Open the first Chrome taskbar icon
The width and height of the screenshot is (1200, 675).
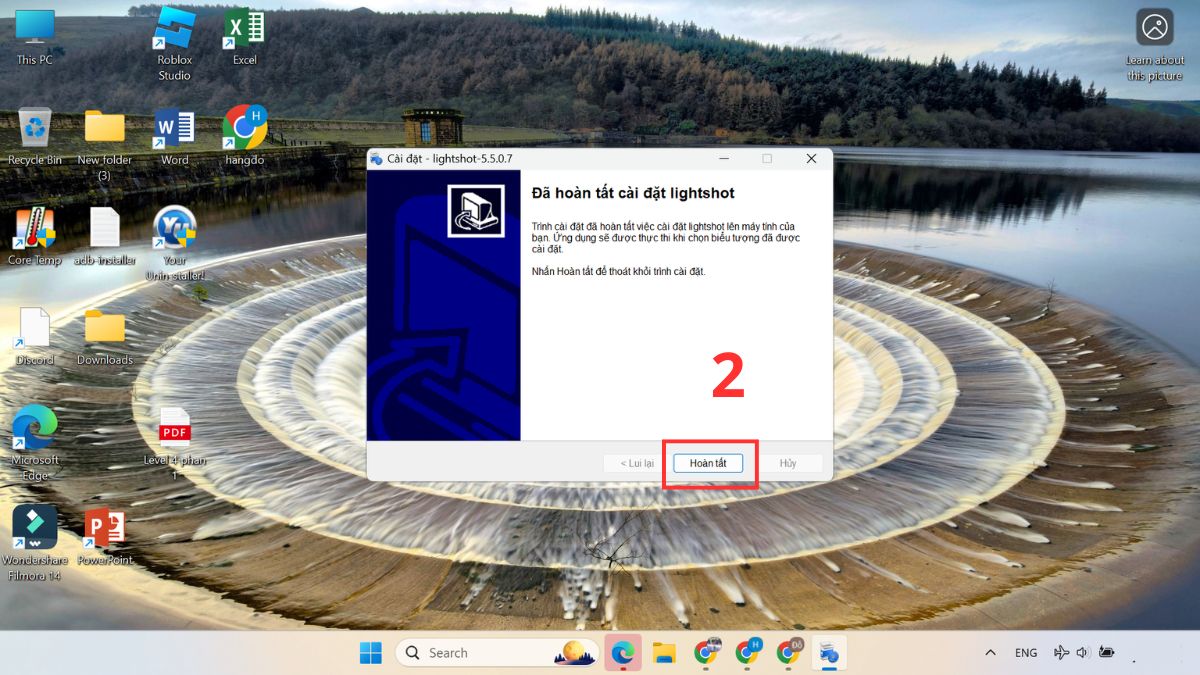[706, 653]
